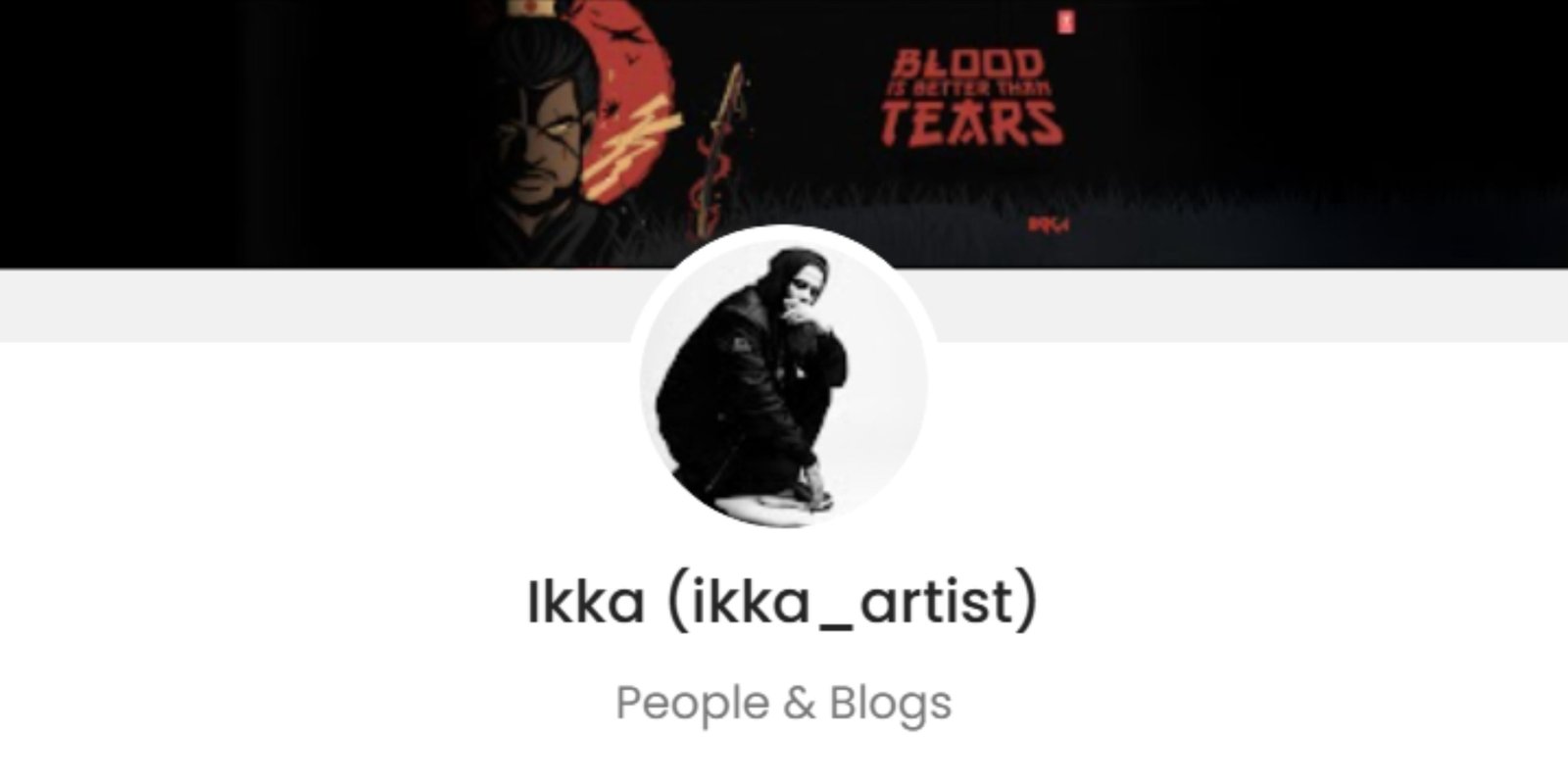Click the word 'Blogs' in the category

(x=891, y=703)
